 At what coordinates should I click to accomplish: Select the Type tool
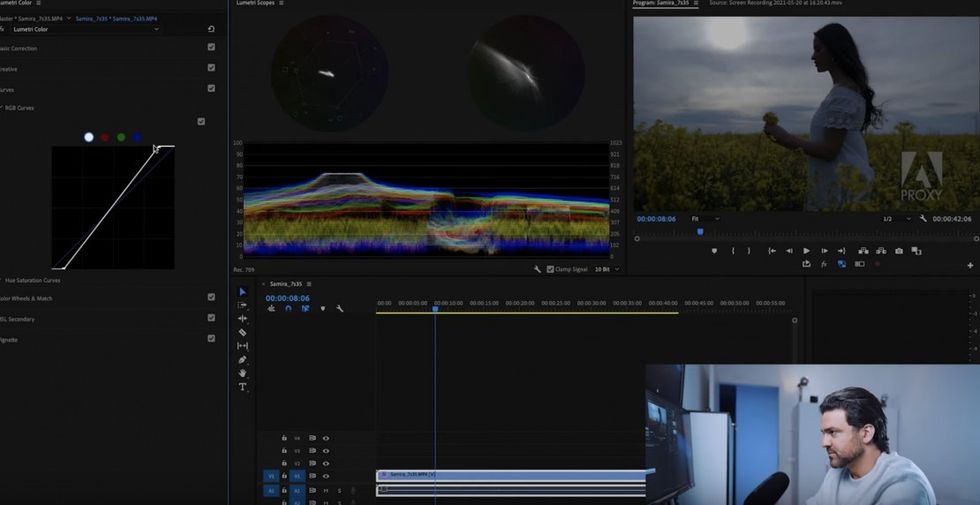pyautogui.click(x=242, y=387)
